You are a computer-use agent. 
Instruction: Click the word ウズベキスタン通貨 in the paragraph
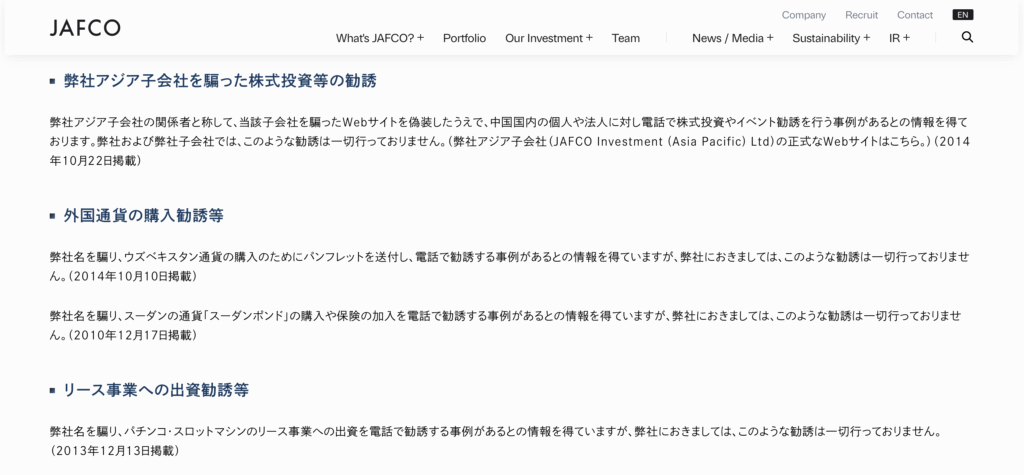tap(174, 257)
